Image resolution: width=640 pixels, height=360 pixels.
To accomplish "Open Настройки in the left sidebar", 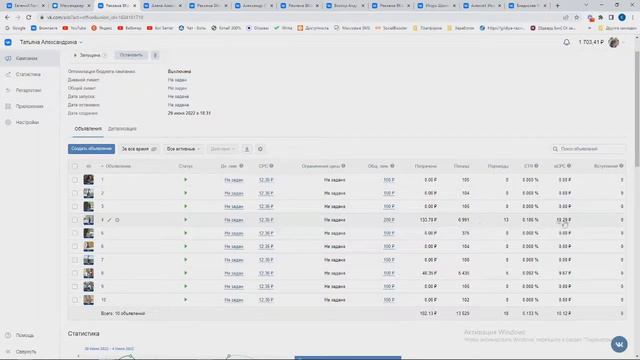I will [x=27, y=122].
